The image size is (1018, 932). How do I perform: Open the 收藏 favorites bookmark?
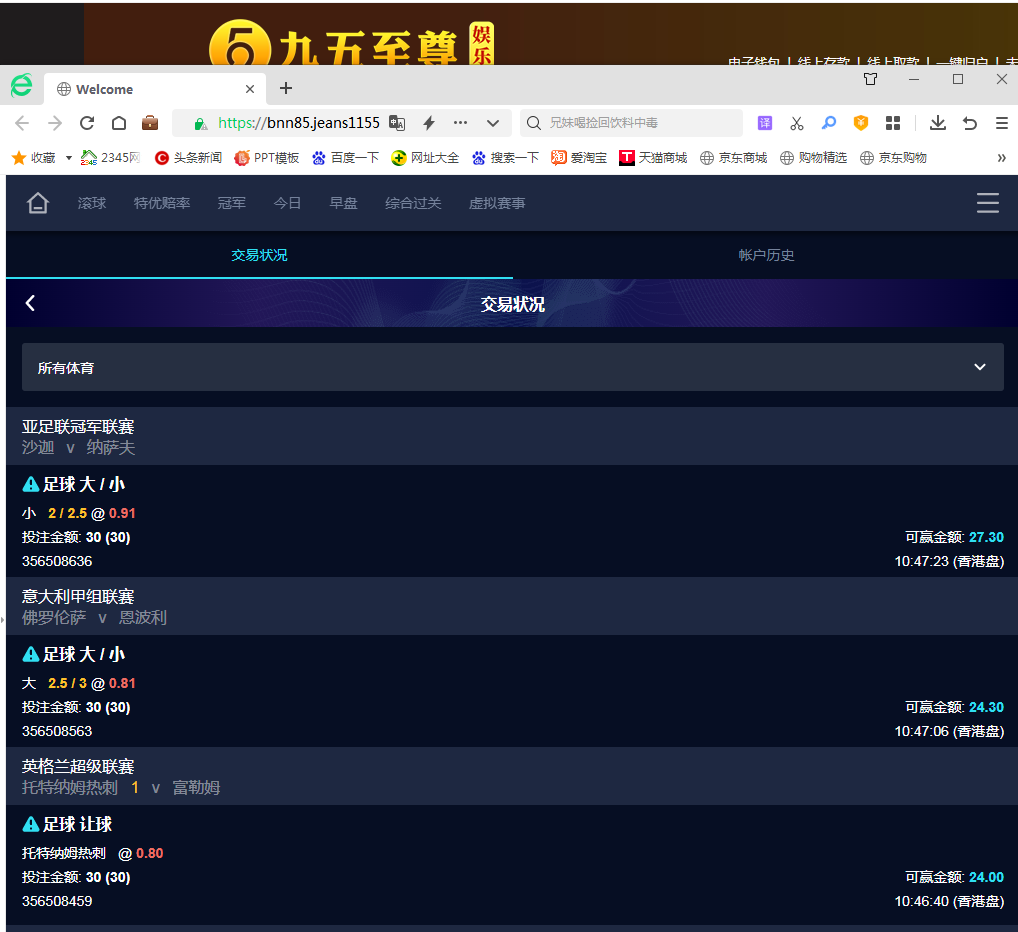click(x=34, y=158)
